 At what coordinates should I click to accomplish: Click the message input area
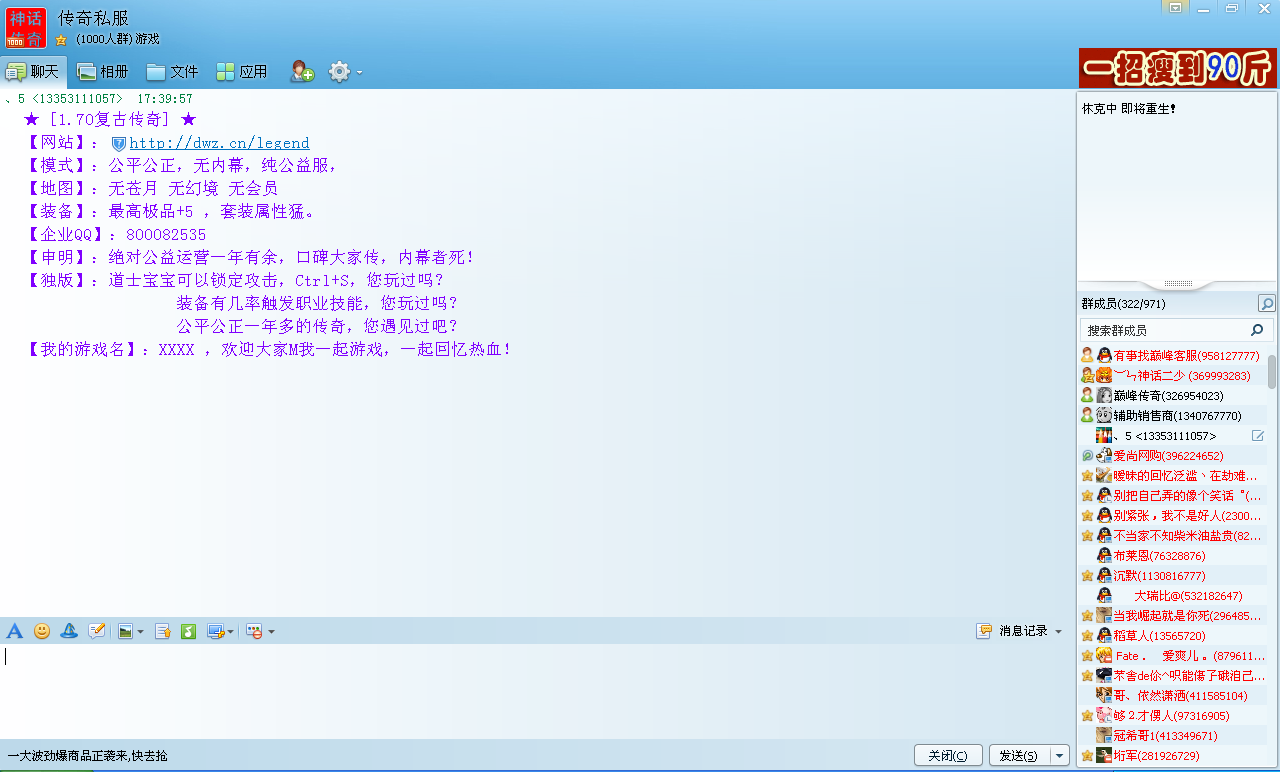point(535,690)
